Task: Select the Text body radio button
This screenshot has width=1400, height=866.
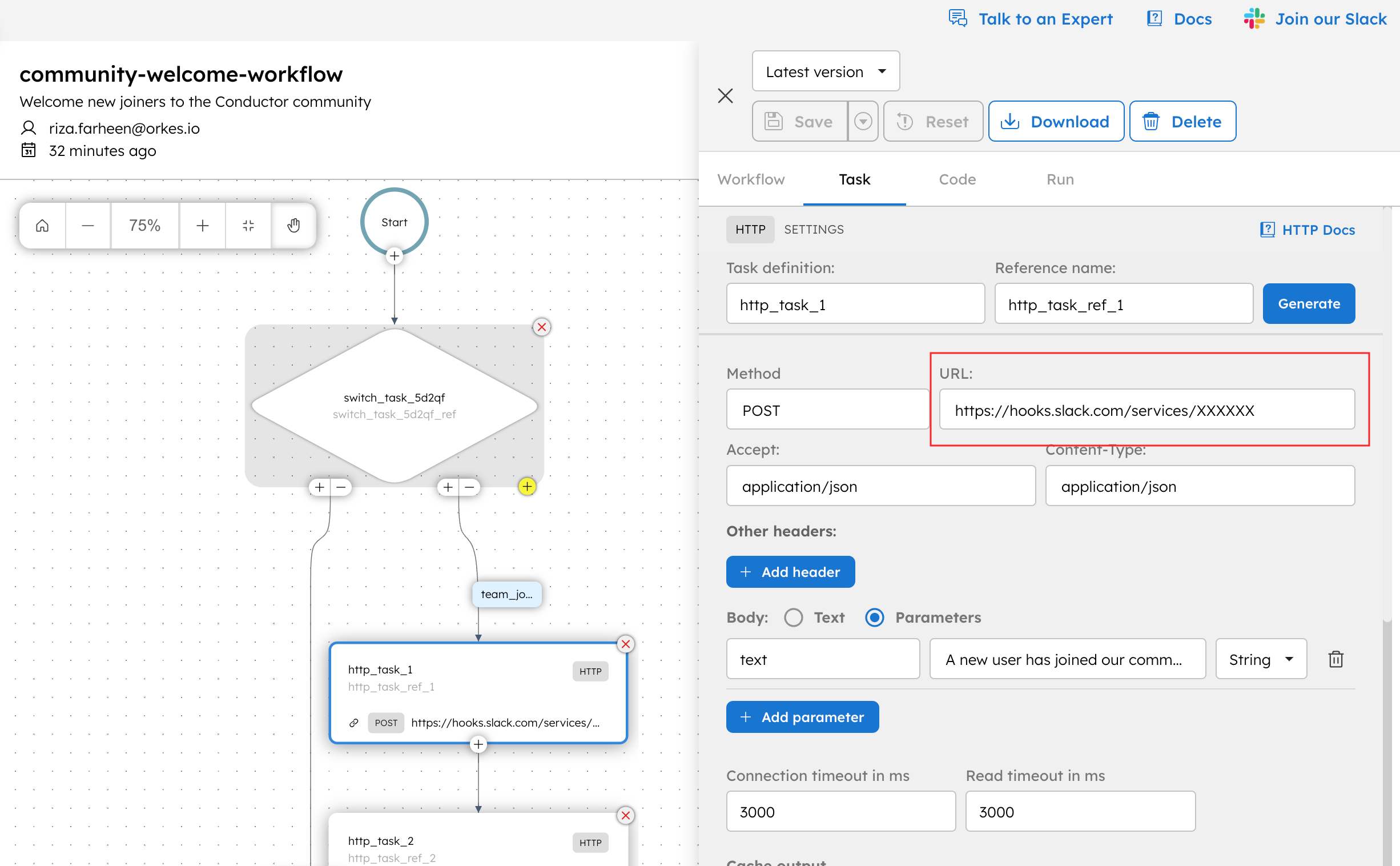Action: point(793,618)
